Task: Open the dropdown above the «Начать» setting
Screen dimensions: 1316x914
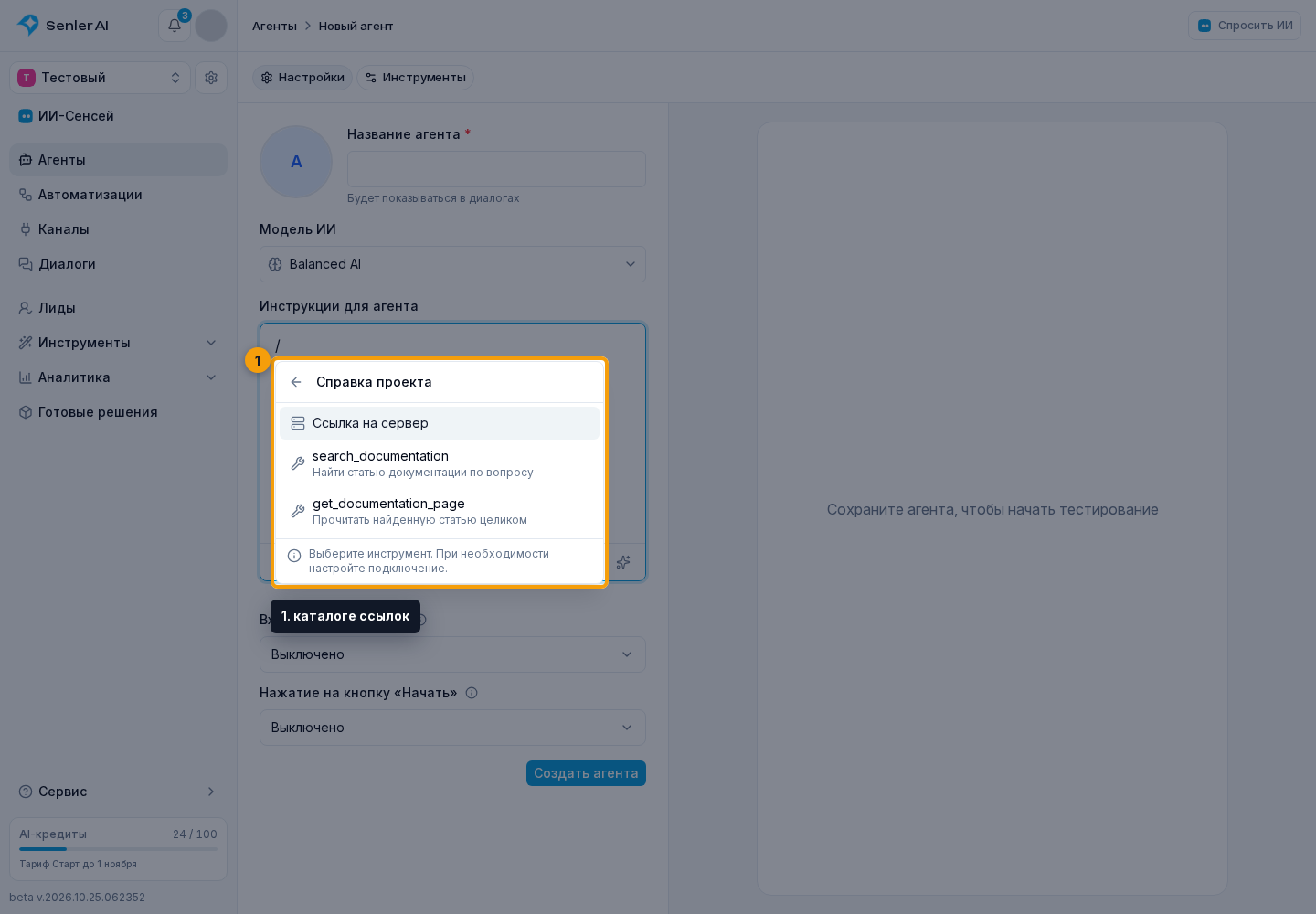Action: click(452, 654)
